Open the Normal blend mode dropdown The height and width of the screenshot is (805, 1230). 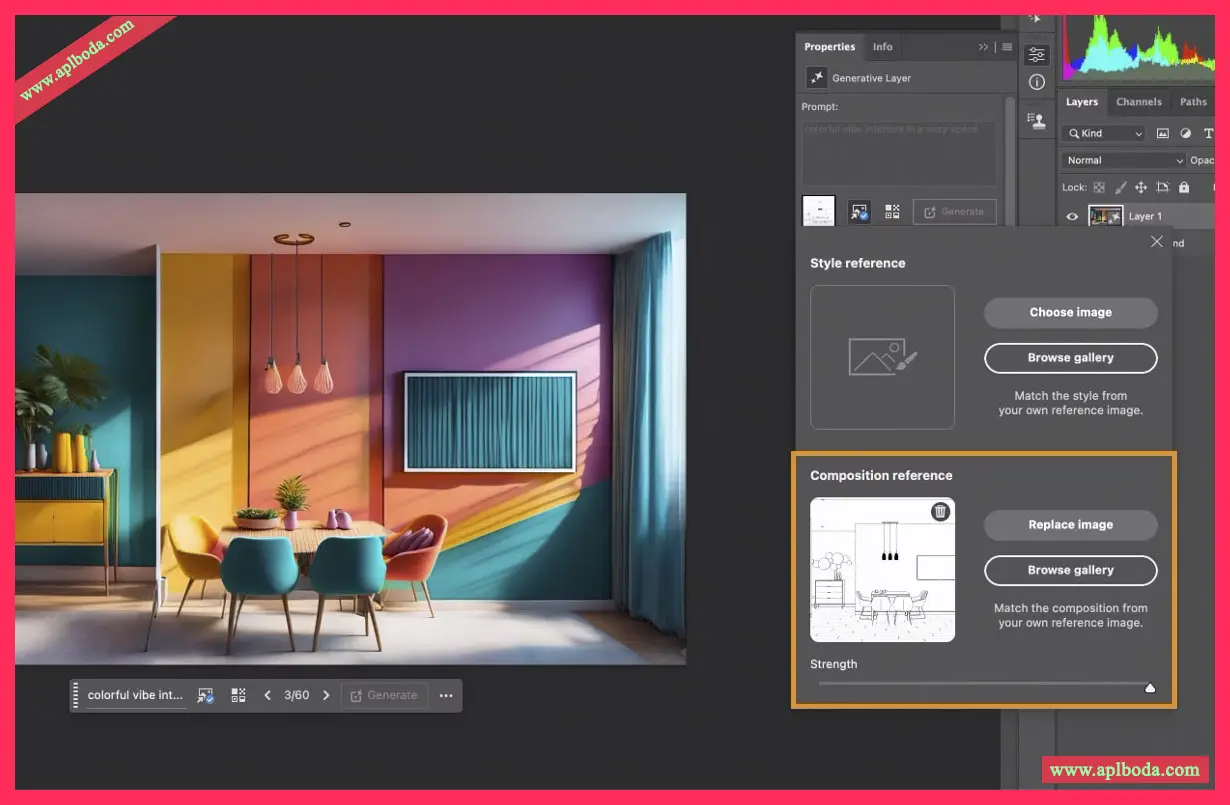(x=1123, y=160)
